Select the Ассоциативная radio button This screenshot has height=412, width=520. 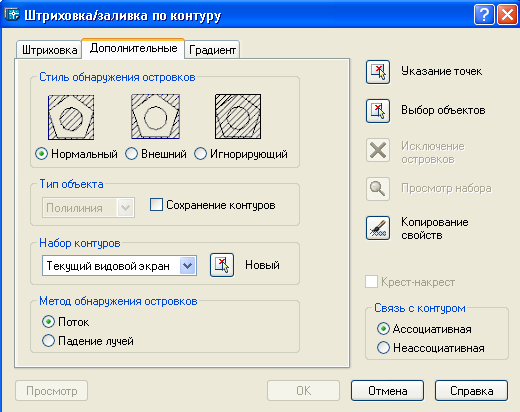(383, 329)
